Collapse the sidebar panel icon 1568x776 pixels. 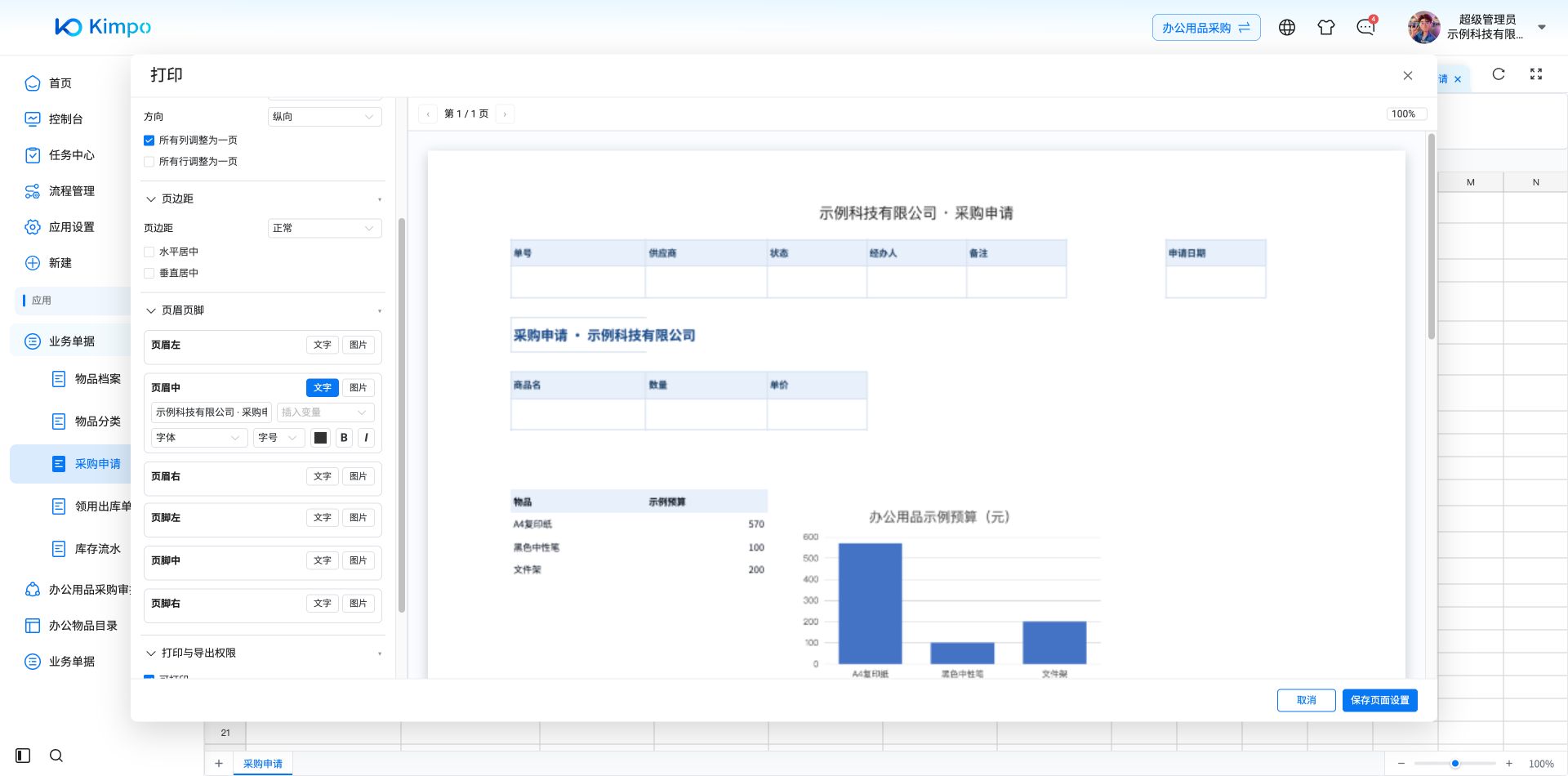pos(23,756)
